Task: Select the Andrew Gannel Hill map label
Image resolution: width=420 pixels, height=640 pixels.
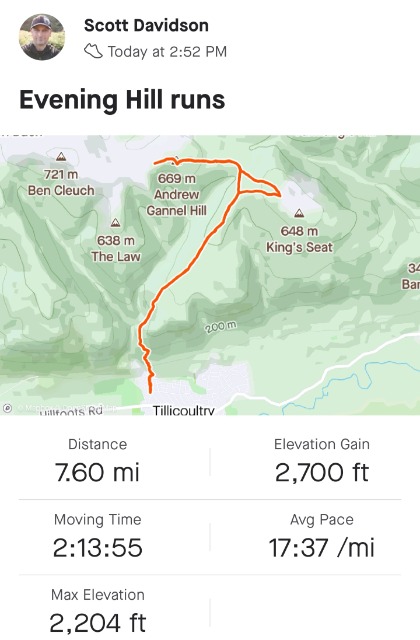Action: (x=177, y=195)
